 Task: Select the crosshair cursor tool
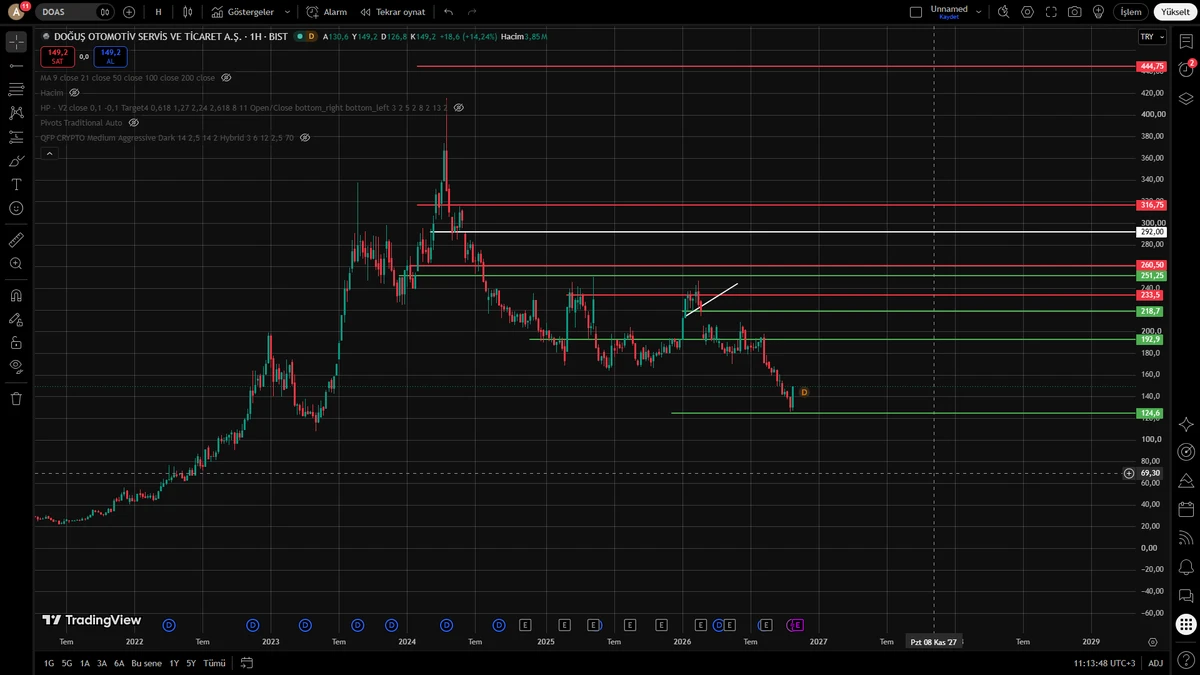tap(16, 42)
